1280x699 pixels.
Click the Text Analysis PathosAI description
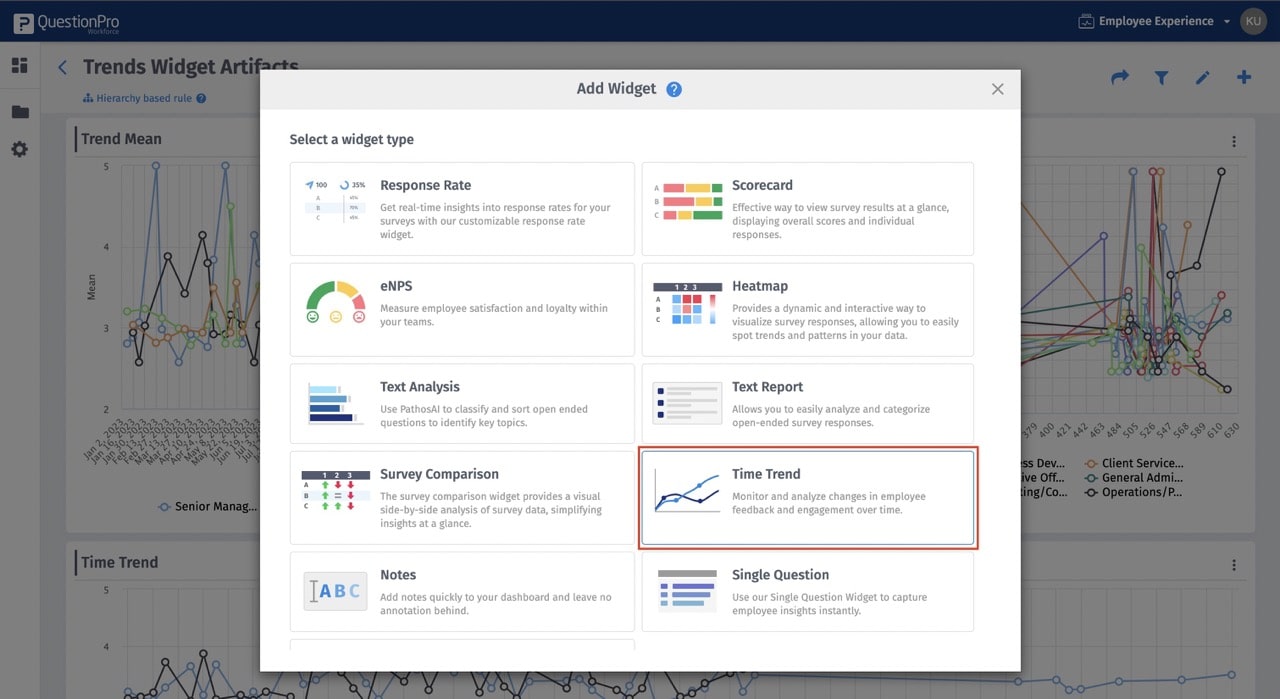[x=484, y=416]
